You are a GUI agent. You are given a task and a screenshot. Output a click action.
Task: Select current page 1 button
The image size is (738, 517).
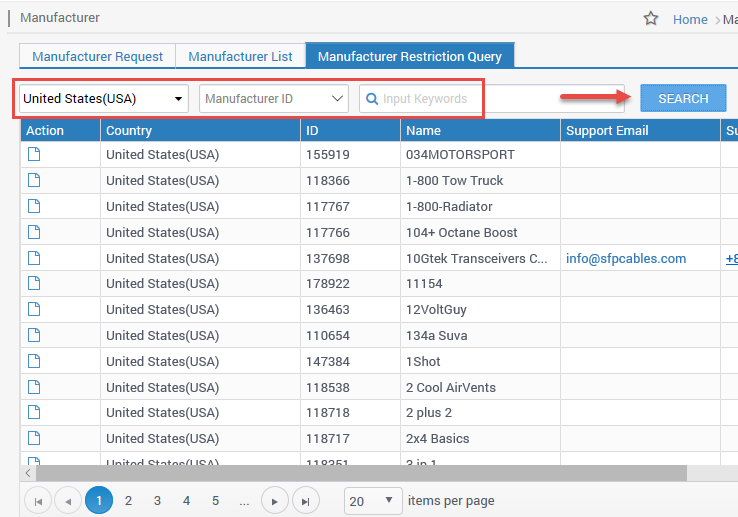[99, 501]
